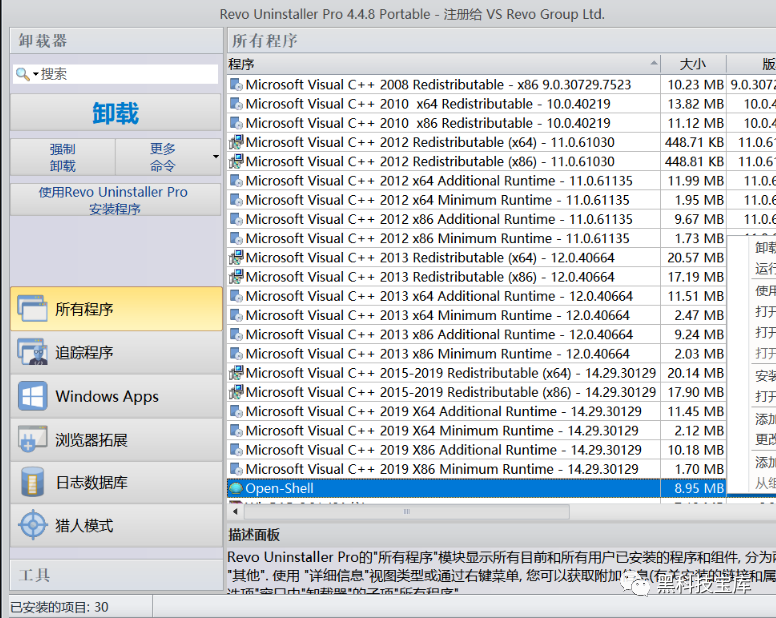Click the All Programs sidebar icon
Screen dimensions: 776x618
coord(32,309)
